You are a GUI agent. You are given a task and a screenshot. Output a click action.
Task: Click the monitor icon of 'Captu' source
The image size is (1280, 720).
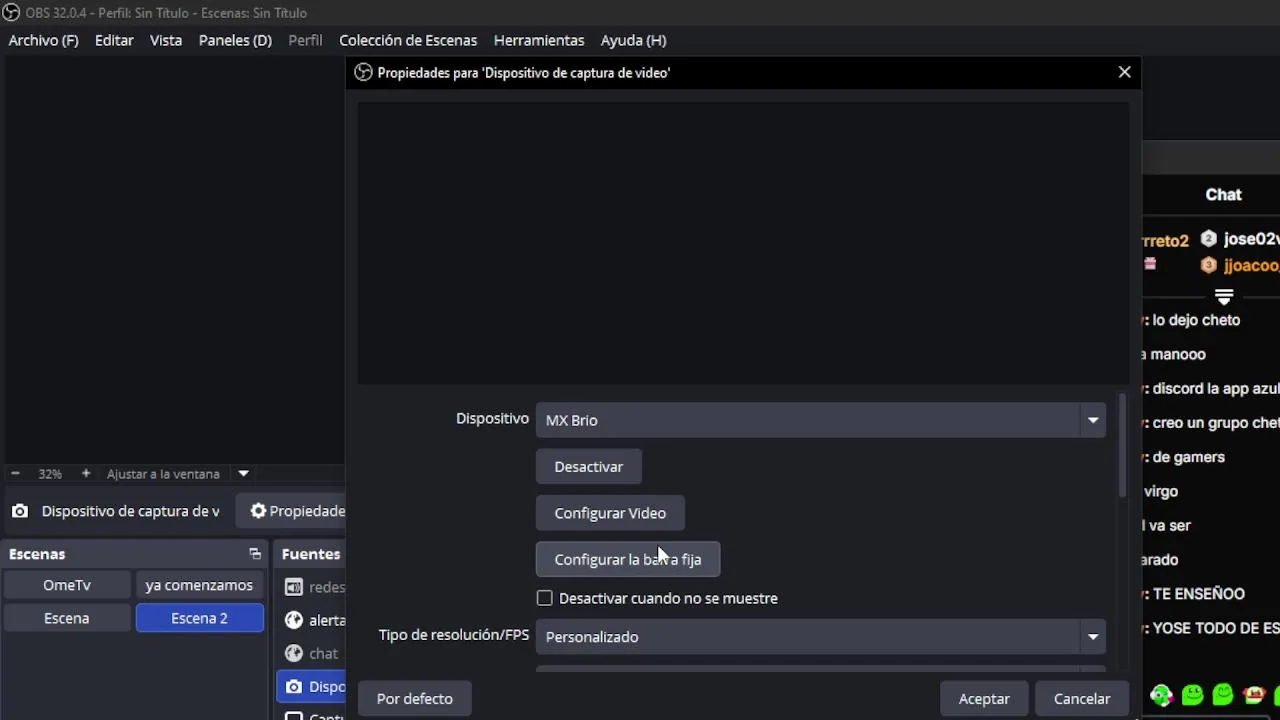[293, 716]
